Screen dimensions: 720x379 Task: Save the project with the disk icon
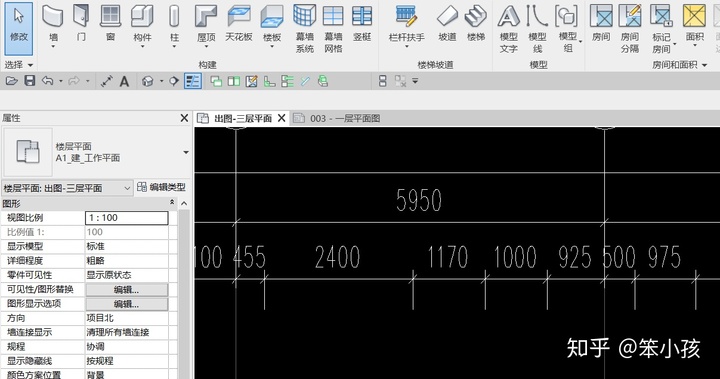(x=30, y=81)
